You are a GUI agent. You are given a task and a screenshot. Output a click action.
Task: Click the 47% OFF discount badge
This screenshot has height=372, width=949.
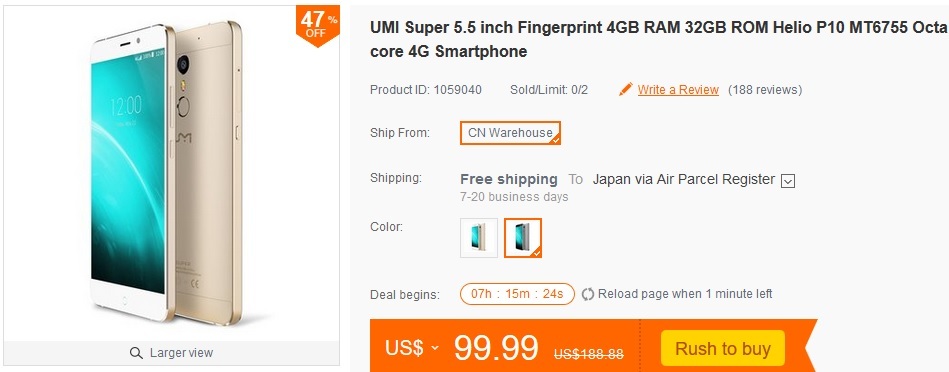click(x=317, y=27)
